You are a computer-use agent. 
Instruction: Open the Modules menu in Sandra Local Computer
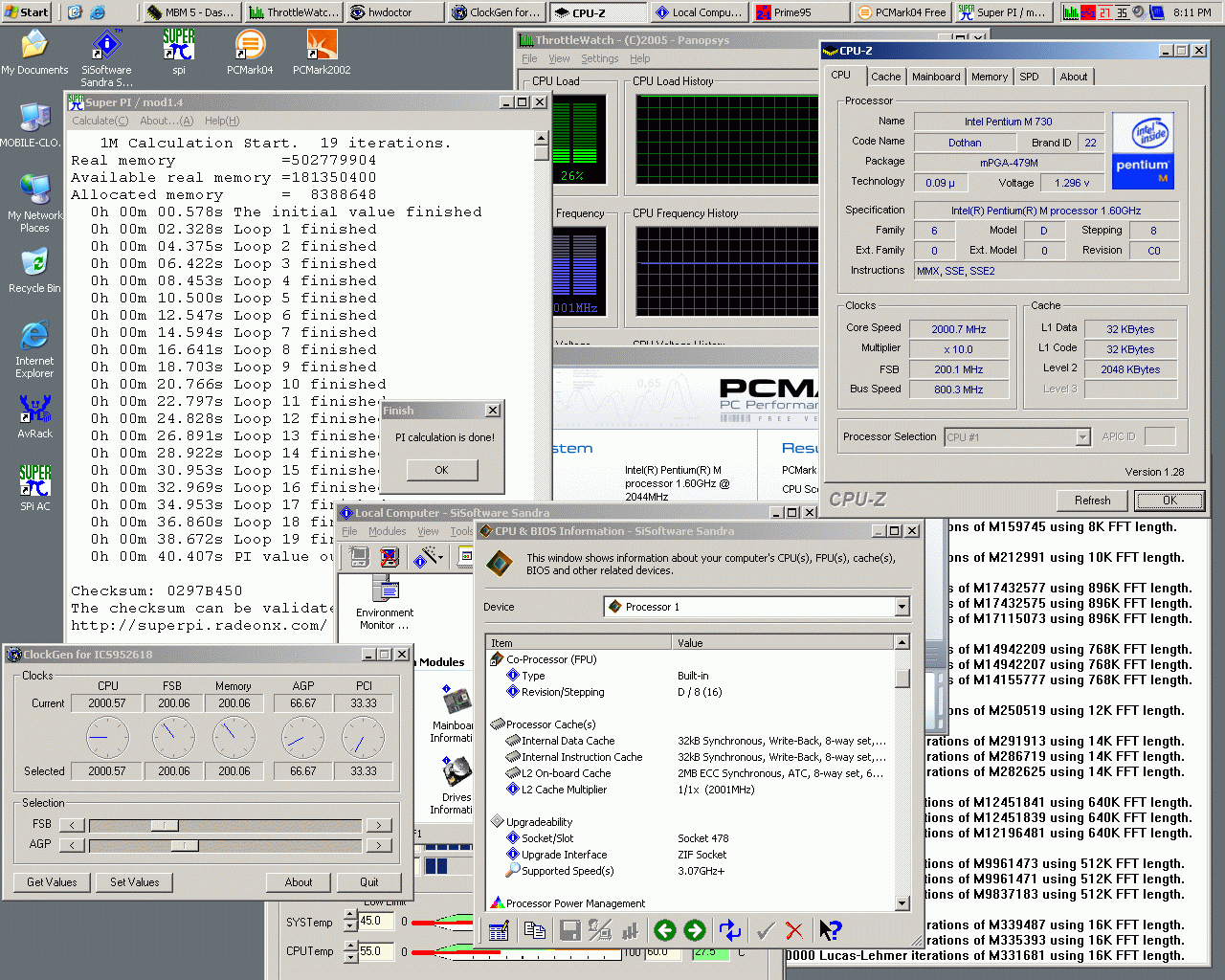[387, 531]
